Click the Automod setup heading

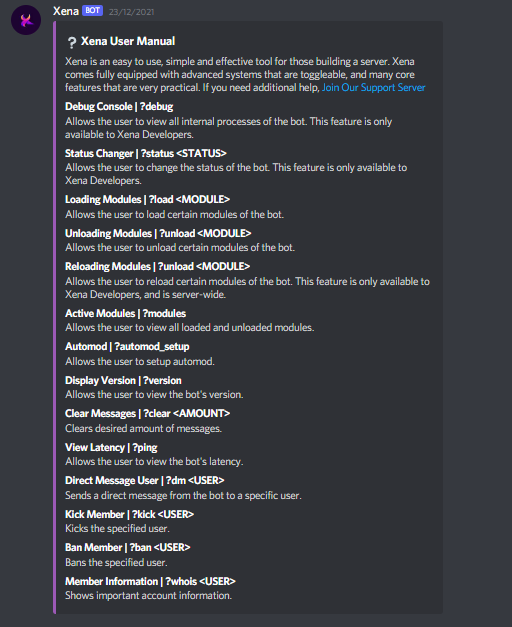(127, 346)
